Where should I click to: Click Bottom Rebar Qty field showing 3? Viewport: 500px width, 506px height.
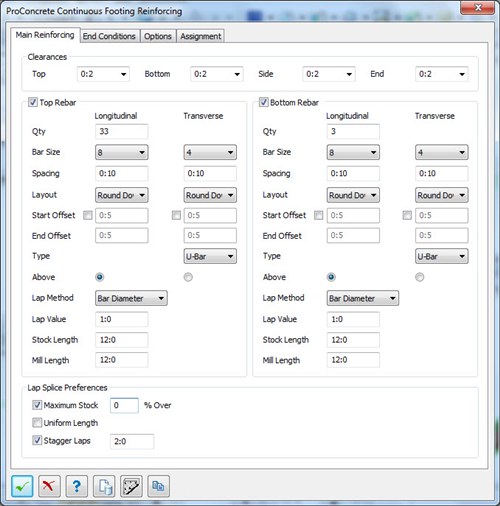353,131
